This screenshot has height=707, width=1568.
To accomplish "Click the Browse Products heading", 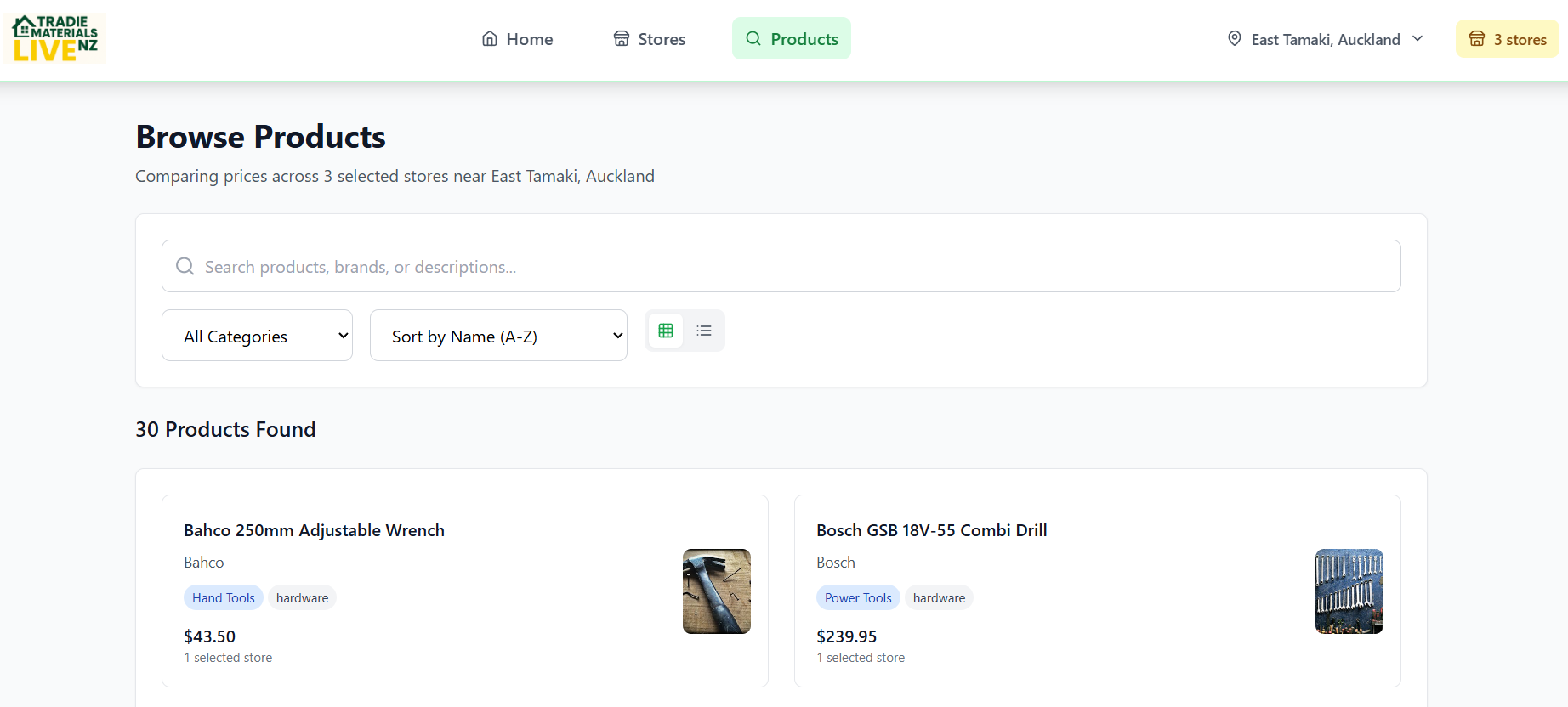I will click(x=261, y=137).
